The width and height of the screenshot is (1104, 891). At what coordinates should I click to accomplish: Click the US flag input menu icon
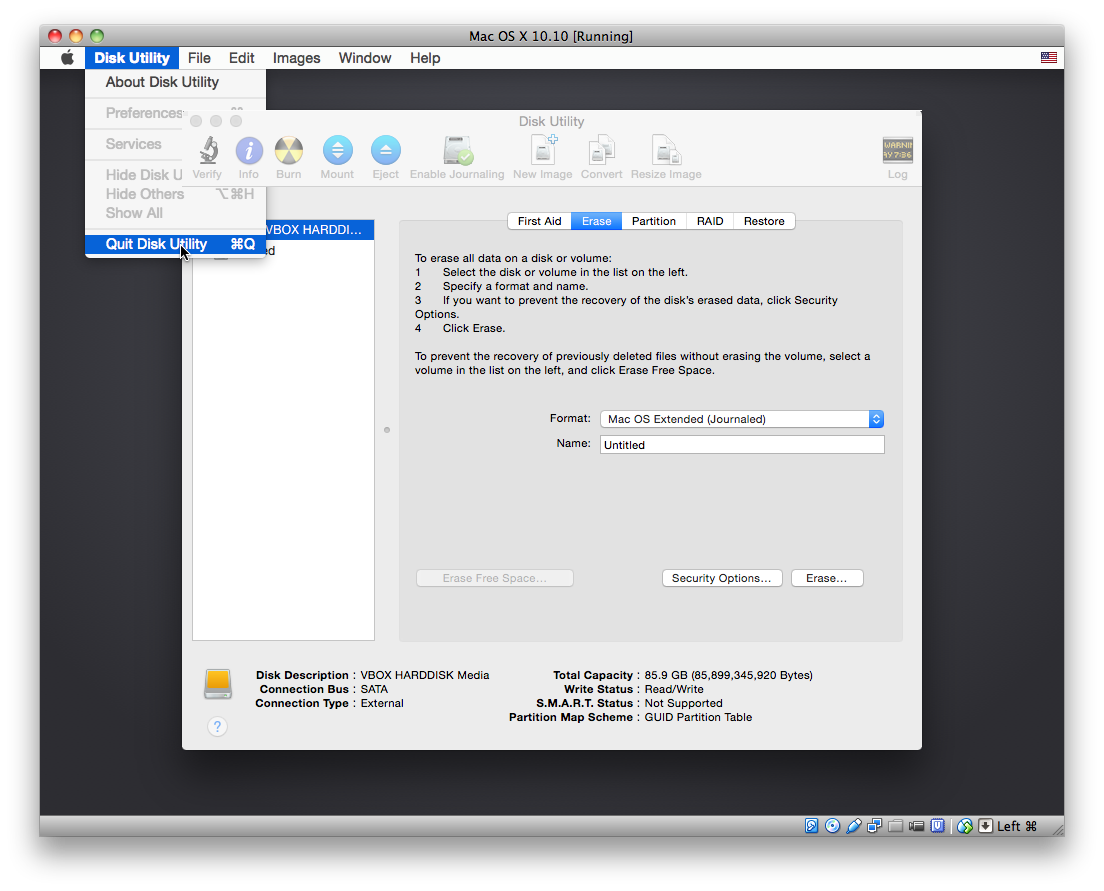point(1048,58)
